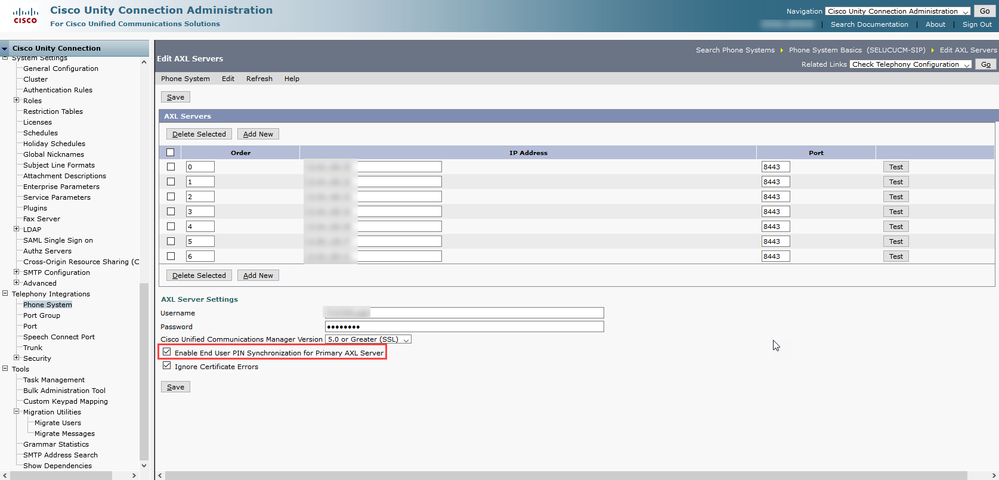
Task: Open the Refresh menu
Action: tap(259, 79)
